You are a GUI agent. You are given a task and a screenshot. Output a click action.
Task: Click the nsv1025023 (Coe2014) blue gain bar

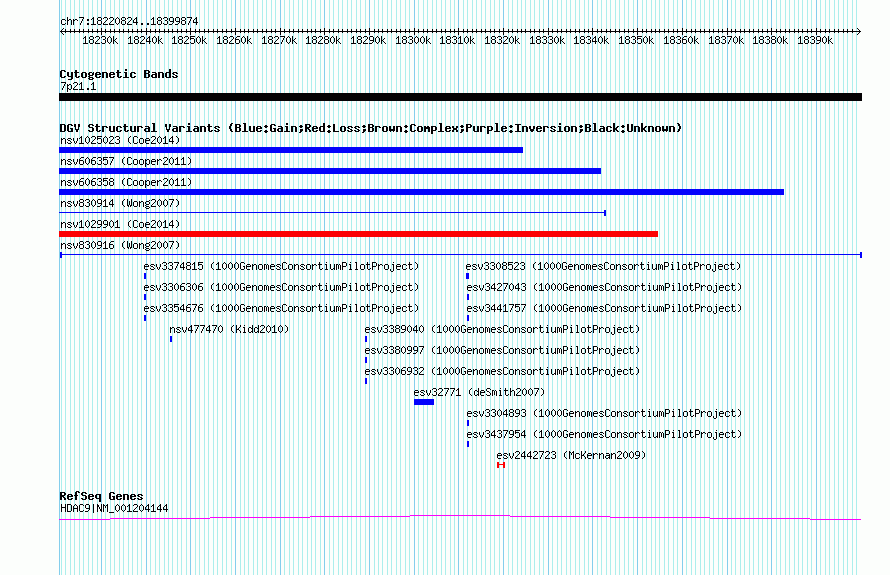291,150
